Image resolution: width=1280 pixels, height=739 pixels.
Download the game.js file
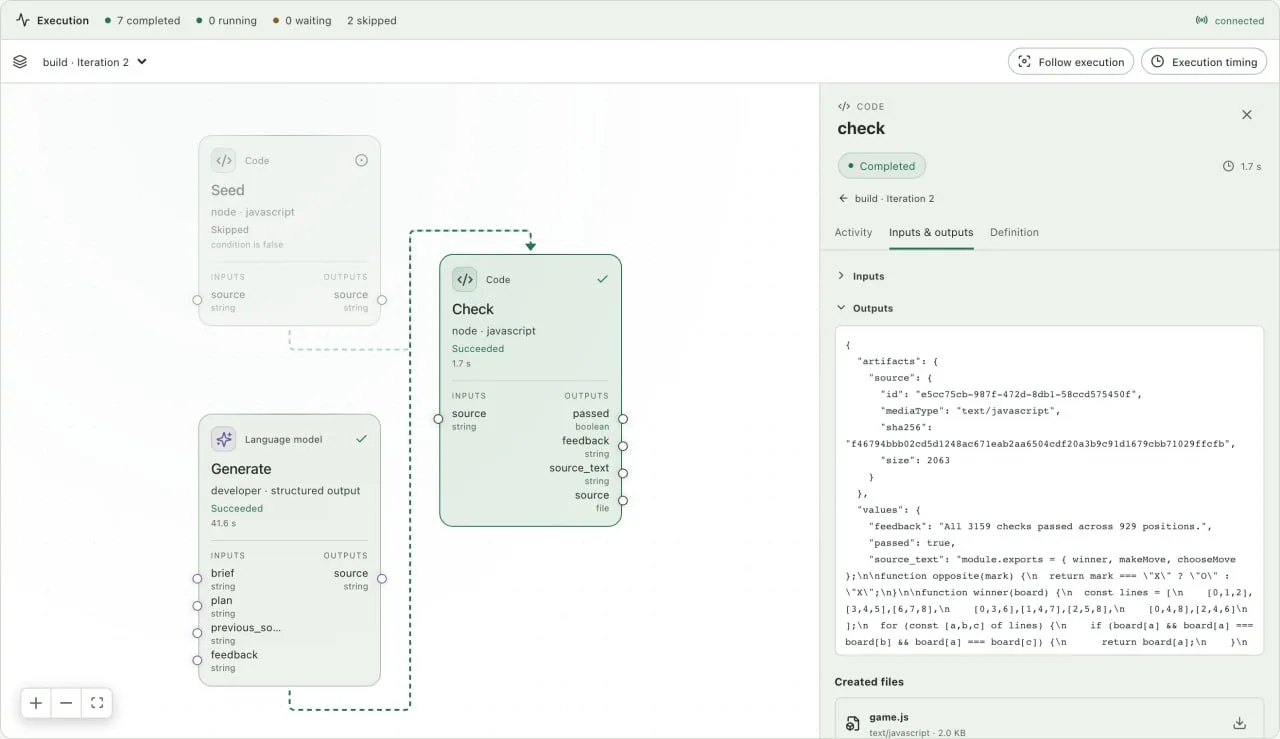1240,724
